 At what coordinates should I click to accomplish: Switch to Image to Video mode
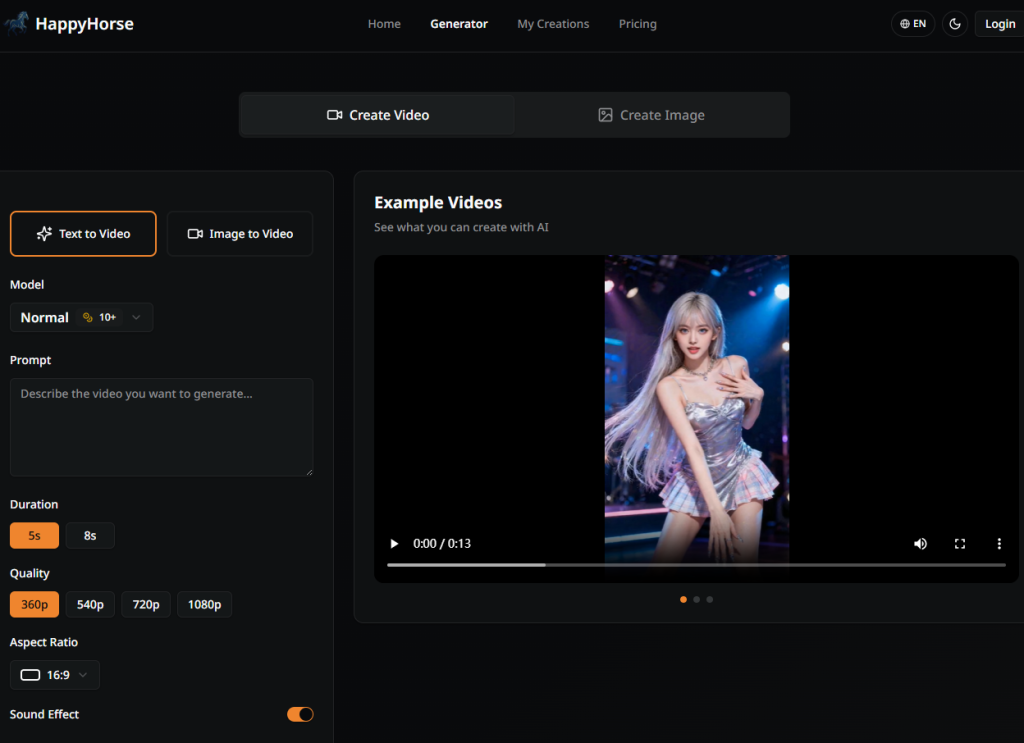pyautogui.click(x=240, y=234)
